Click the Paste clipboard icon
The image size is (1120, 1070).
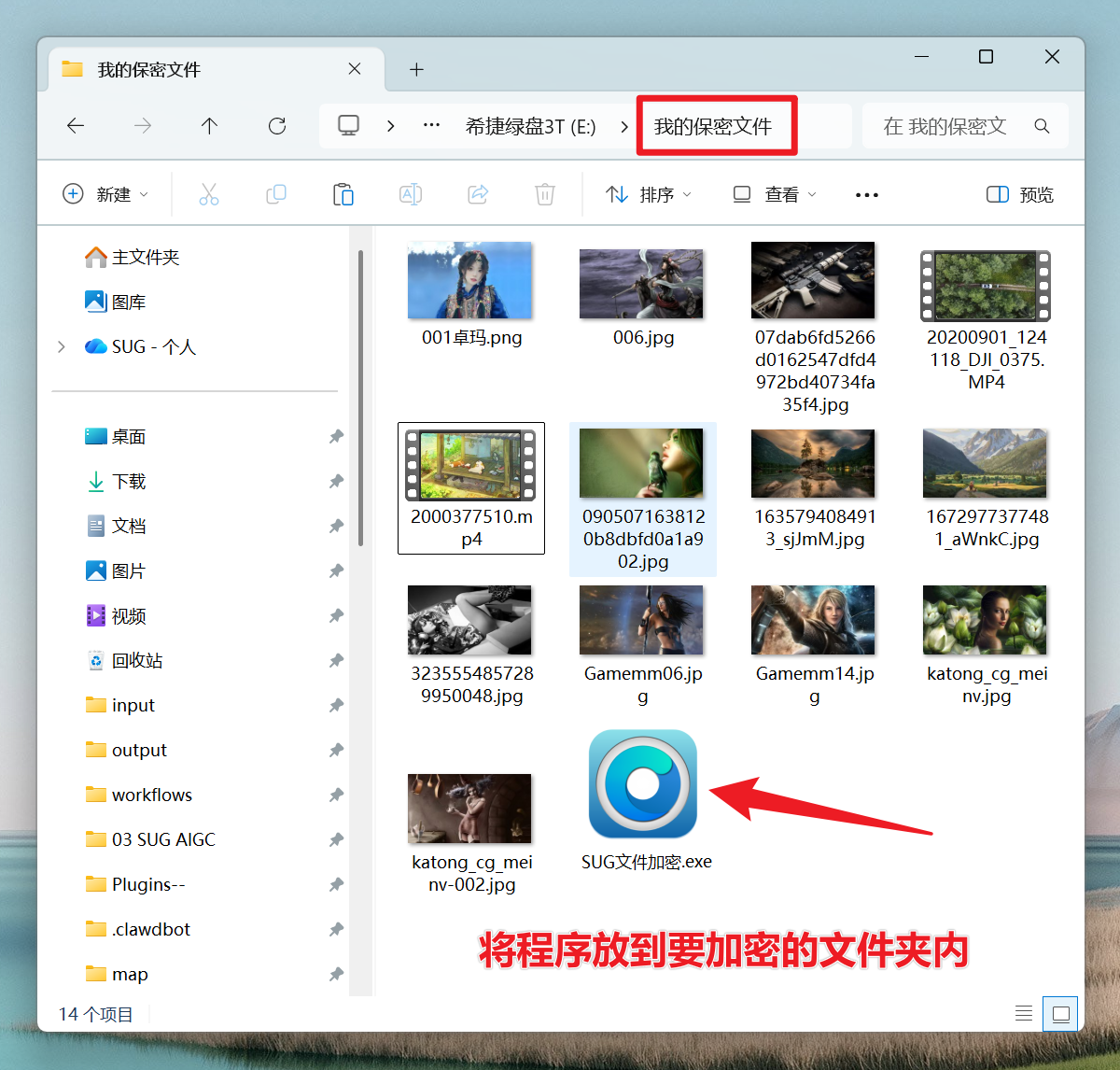[x=343, y=194]
